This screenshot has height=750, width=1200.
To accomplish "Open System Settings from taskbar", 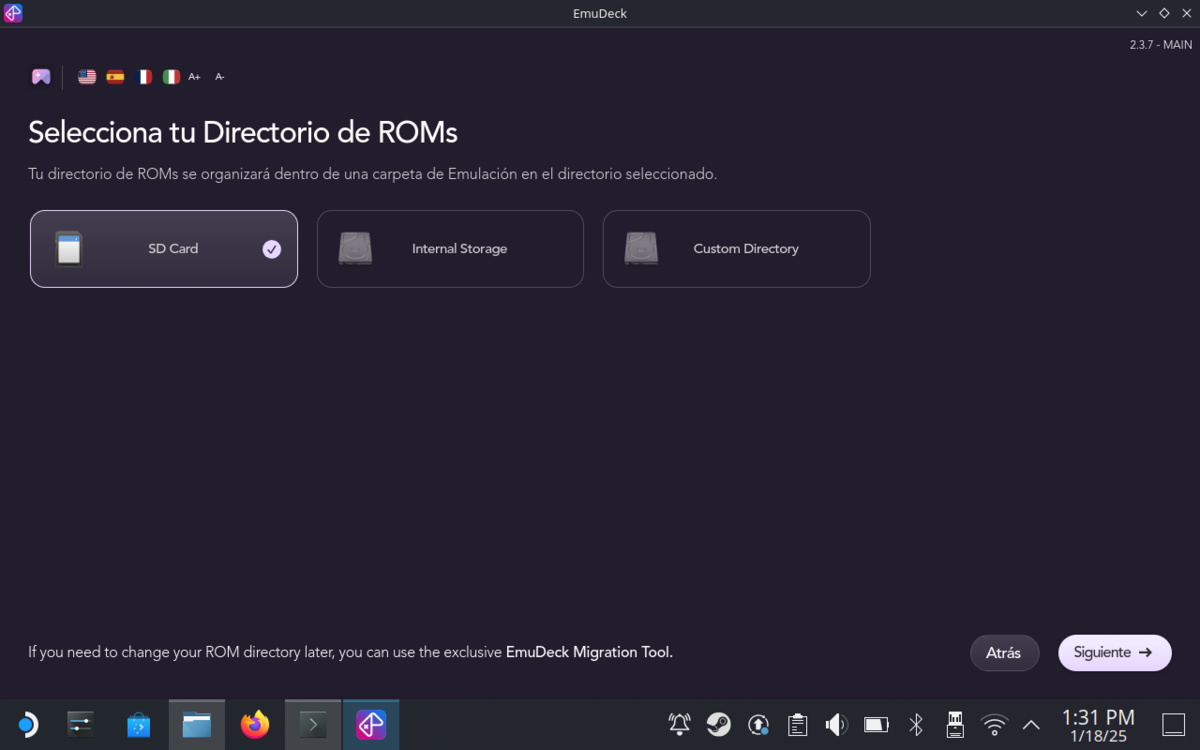I will coord(81,725).
